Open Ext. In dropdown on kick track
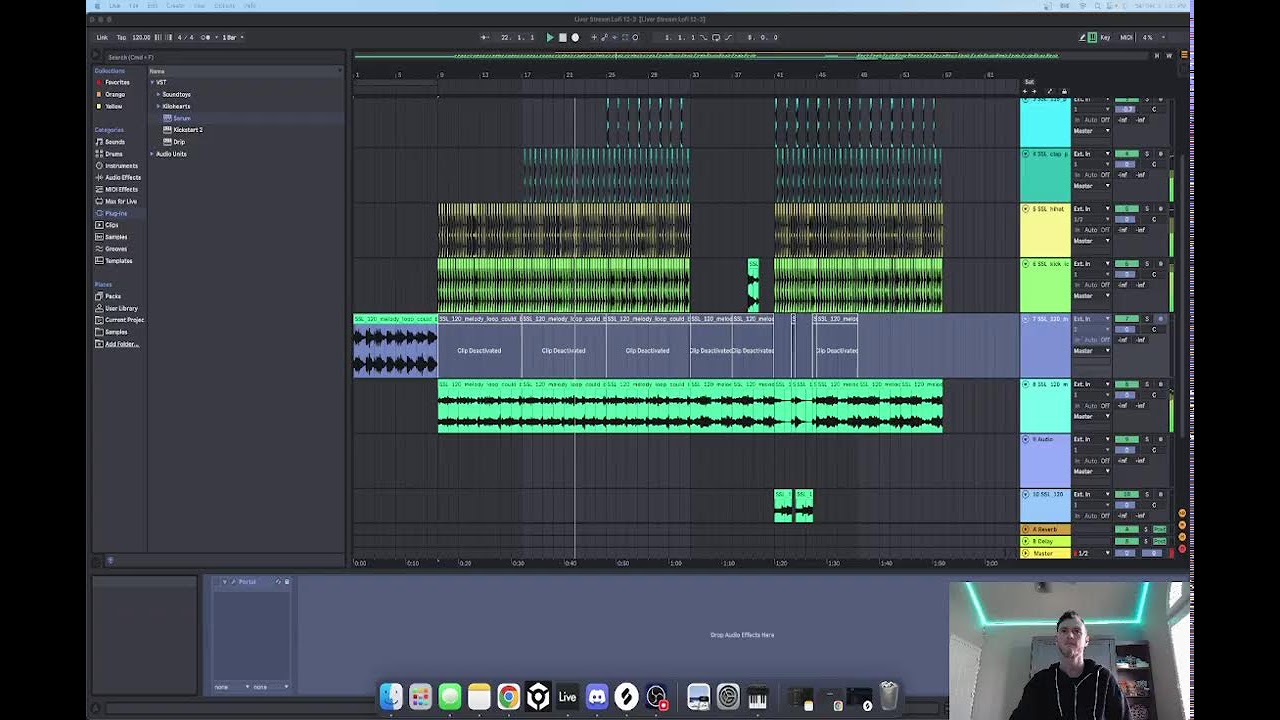This screenshot has width=1280, height=720. click(1091, 264)
